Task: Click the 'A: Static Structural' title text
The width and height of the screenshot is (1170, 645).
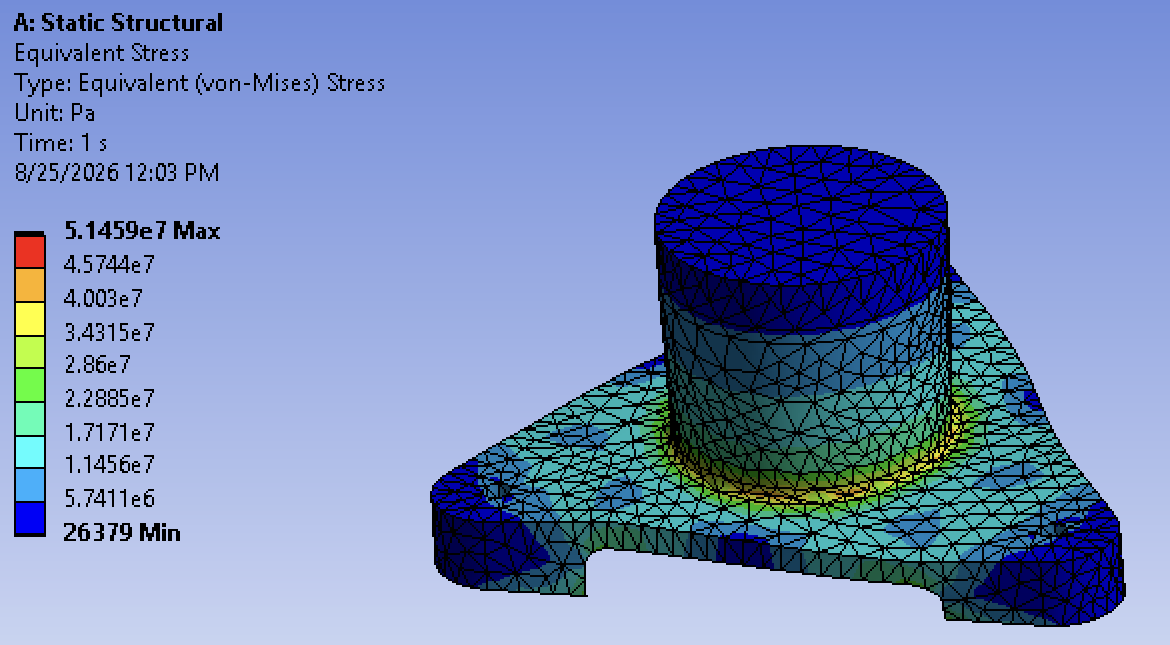Action: tap(118, 23)
